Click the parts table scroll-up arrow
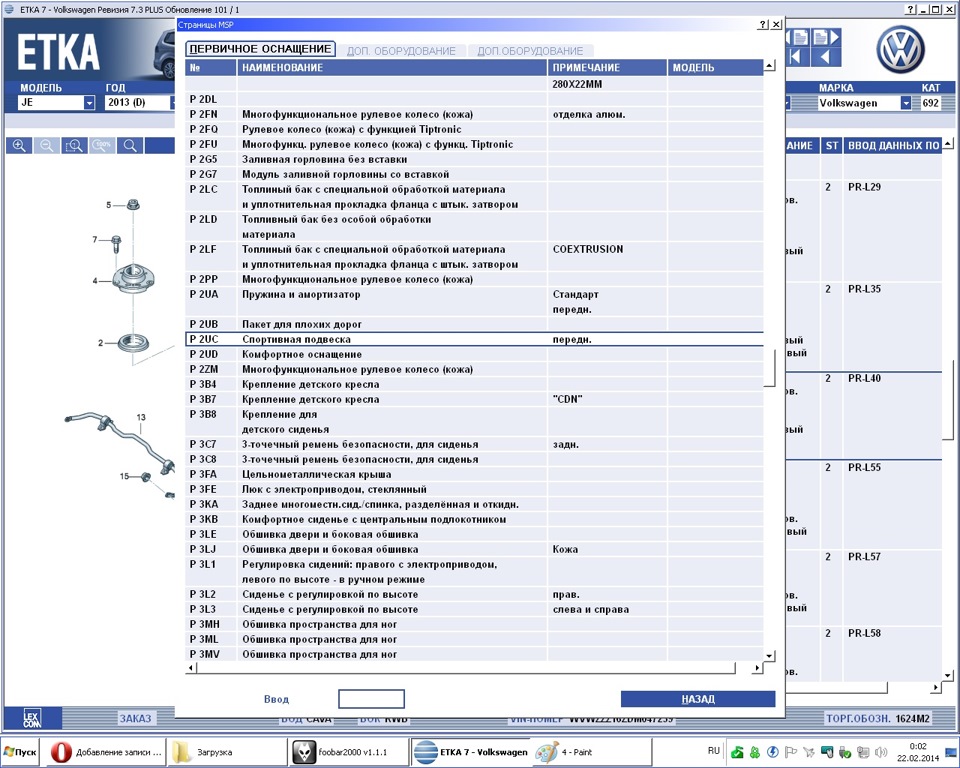 pyautogui.click(x=948, y=144)
